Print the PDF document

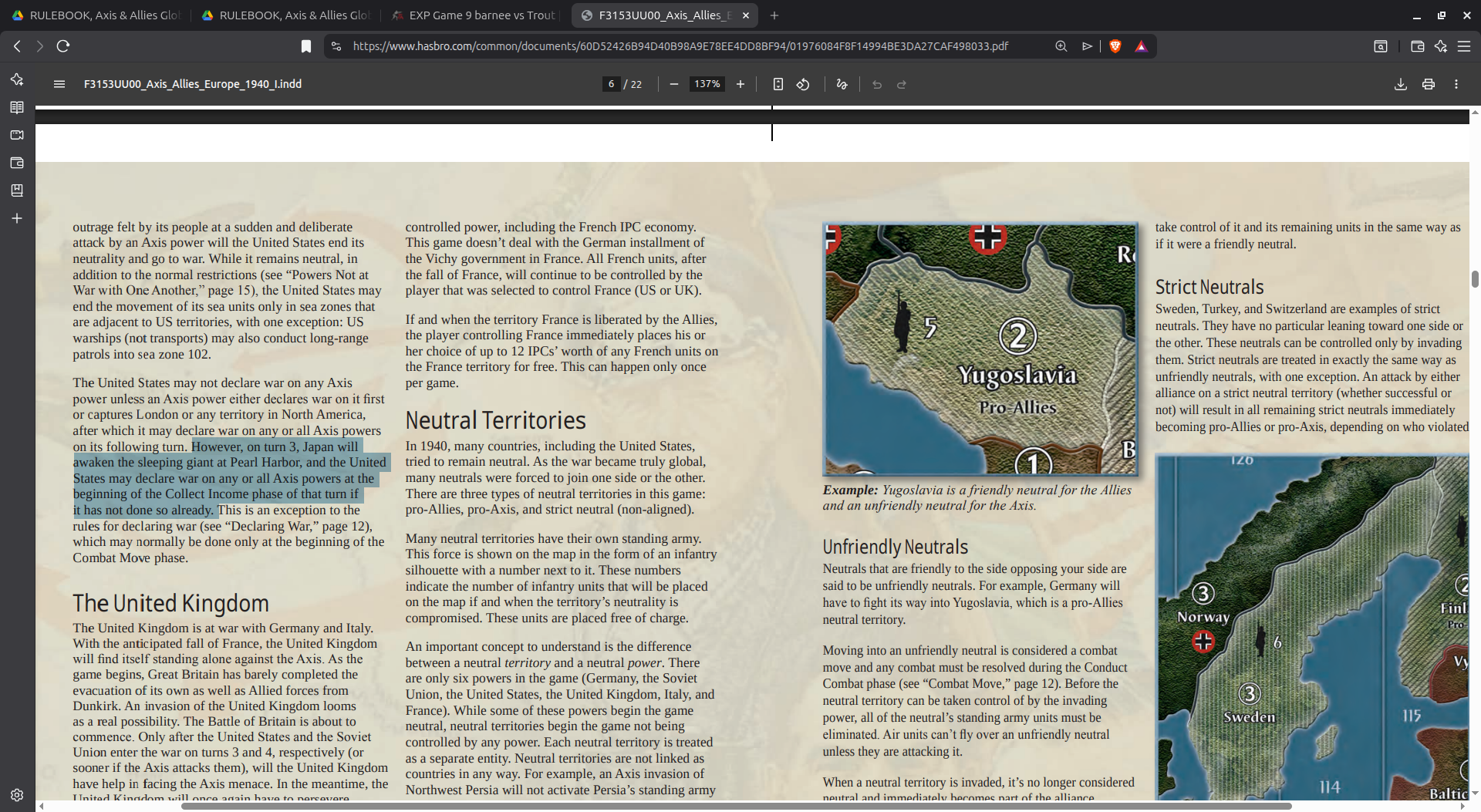pos(1429,84)
